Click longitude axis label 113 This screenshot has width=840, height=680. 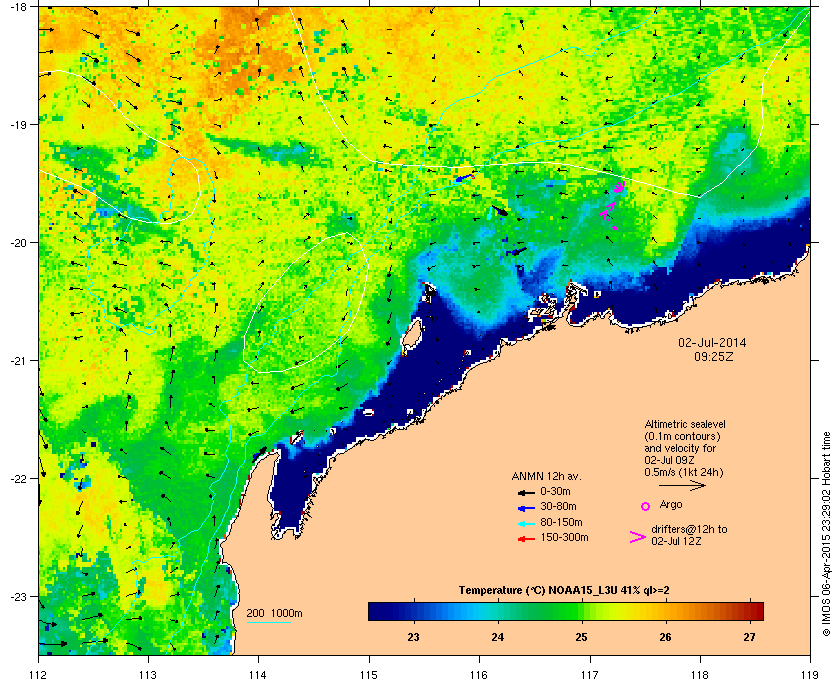tap(148, 674)
